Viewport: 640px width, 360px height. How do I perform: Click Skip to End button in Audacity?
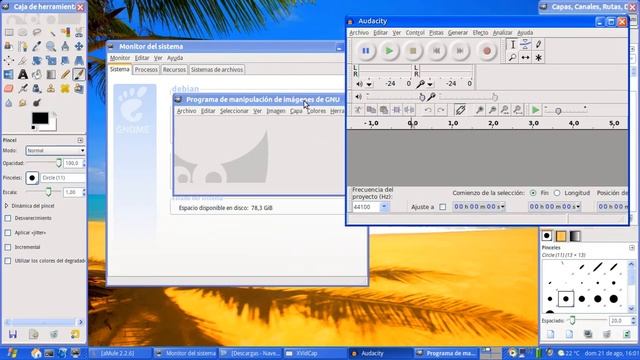click(x=460, y=51)
